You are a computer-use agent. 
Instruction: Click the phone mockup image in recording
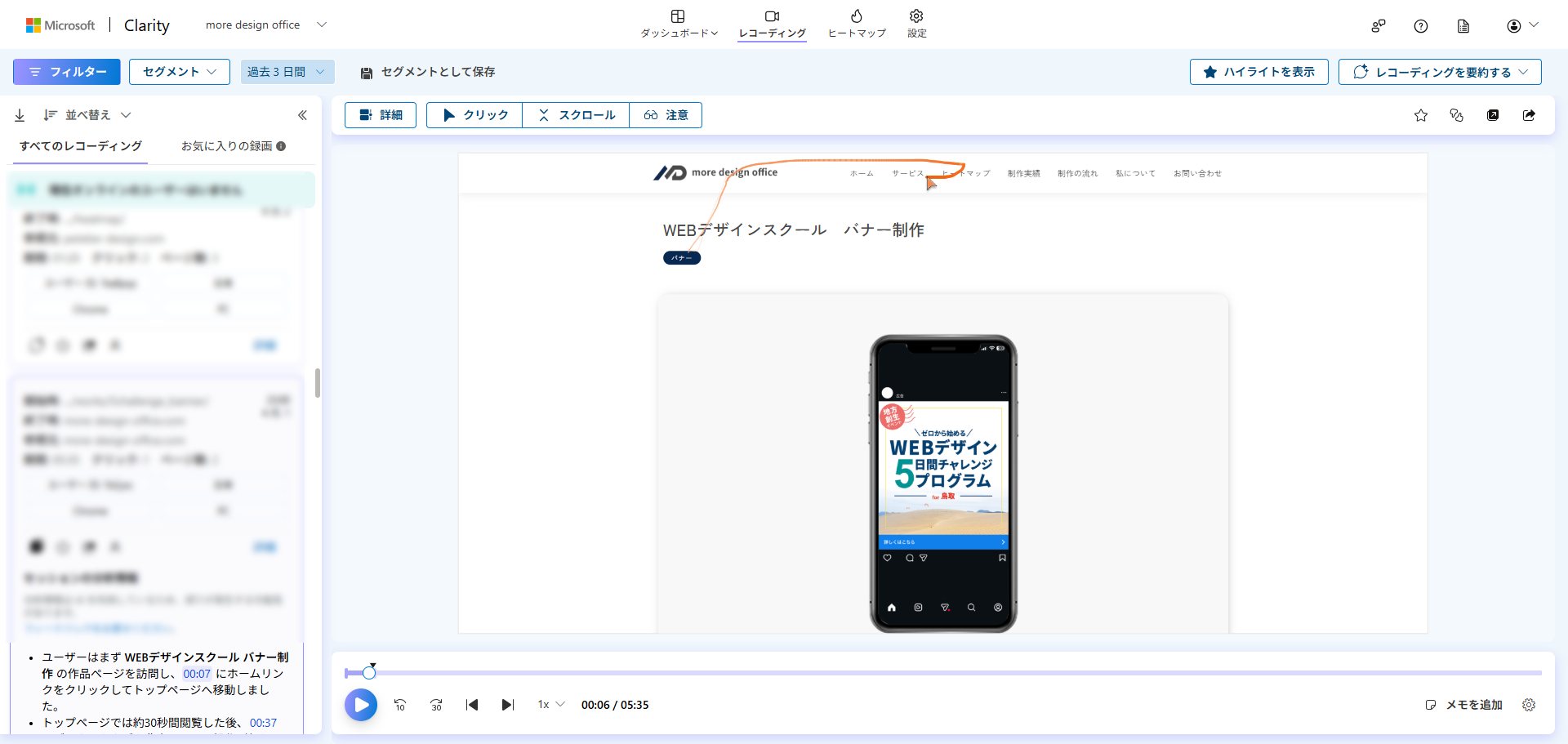tap(943, 483)
